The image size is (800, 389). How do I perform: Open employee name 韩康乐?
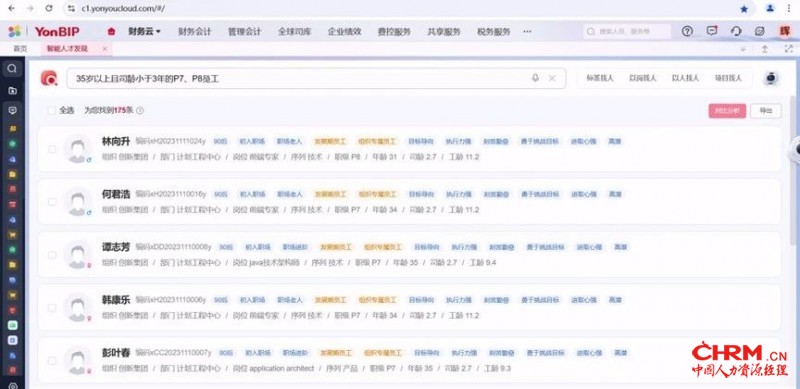(x=116, y=300)
